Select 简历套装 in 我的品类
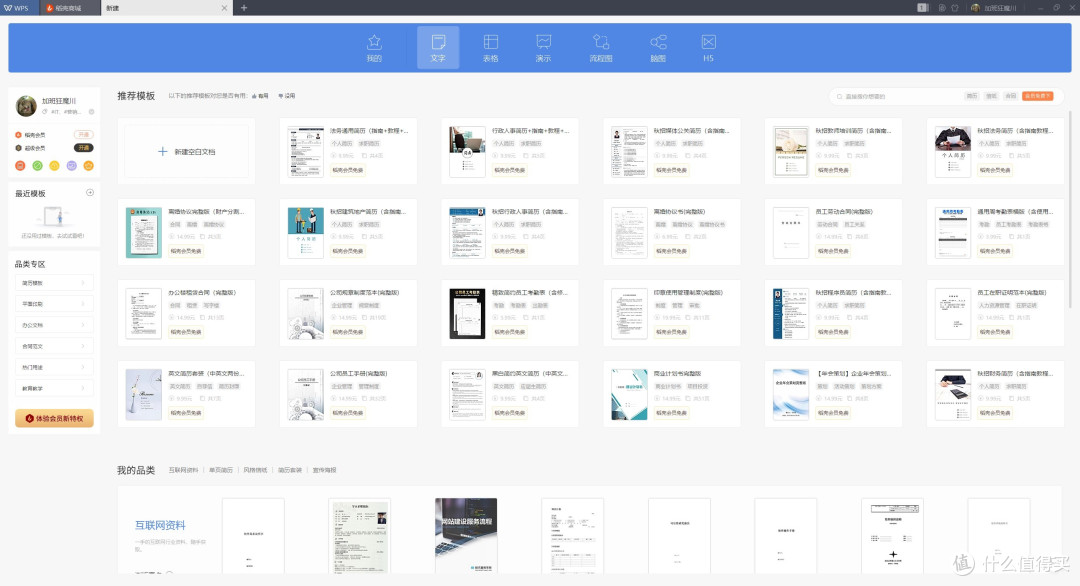Image resolution: width=1080 pixels, height=586 pixels. [290, 470]
